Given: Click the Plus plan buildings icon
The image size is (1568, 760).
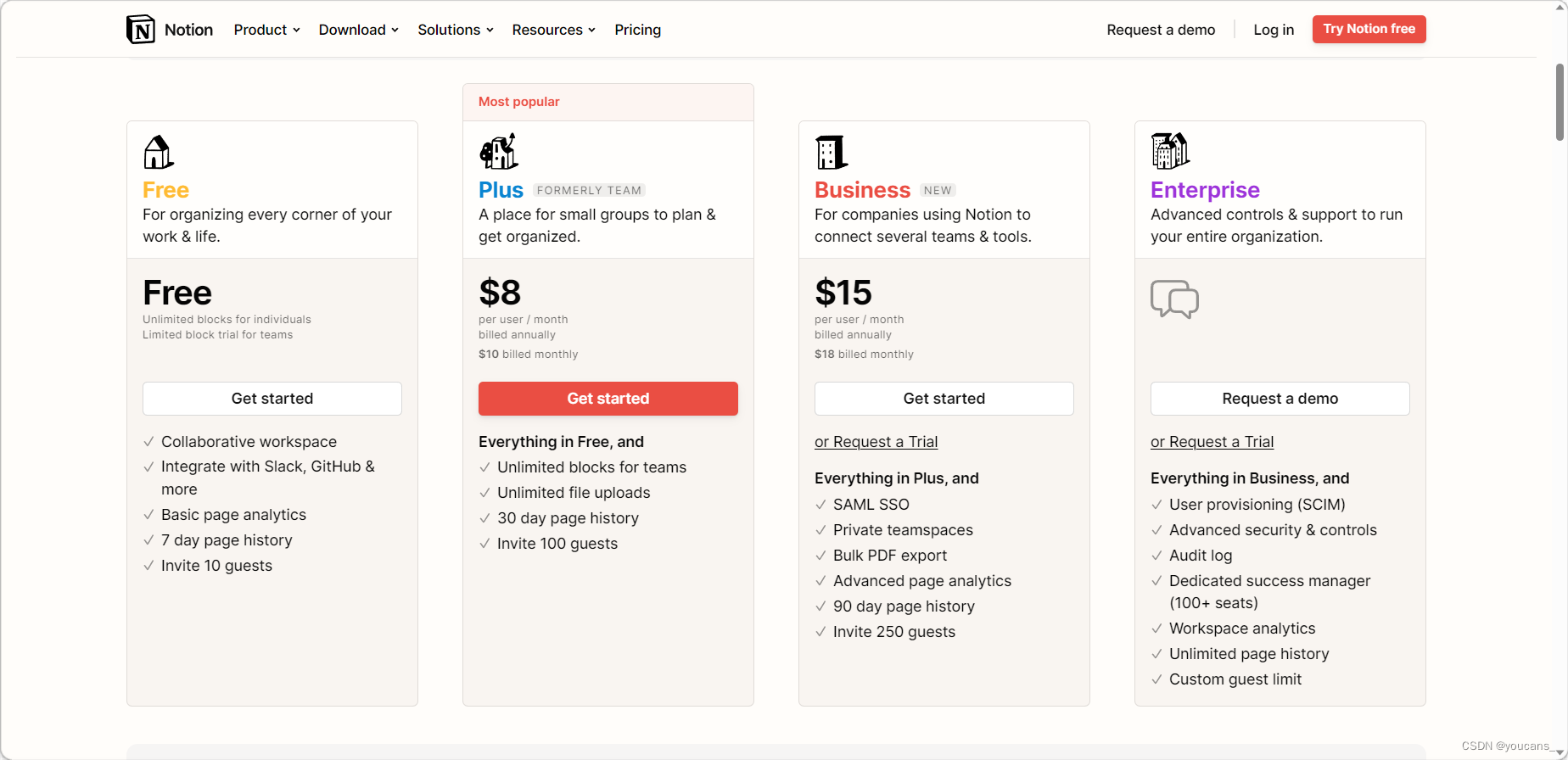Looking at the screenshot, I should pyautogui.click(x=499, y=152).
